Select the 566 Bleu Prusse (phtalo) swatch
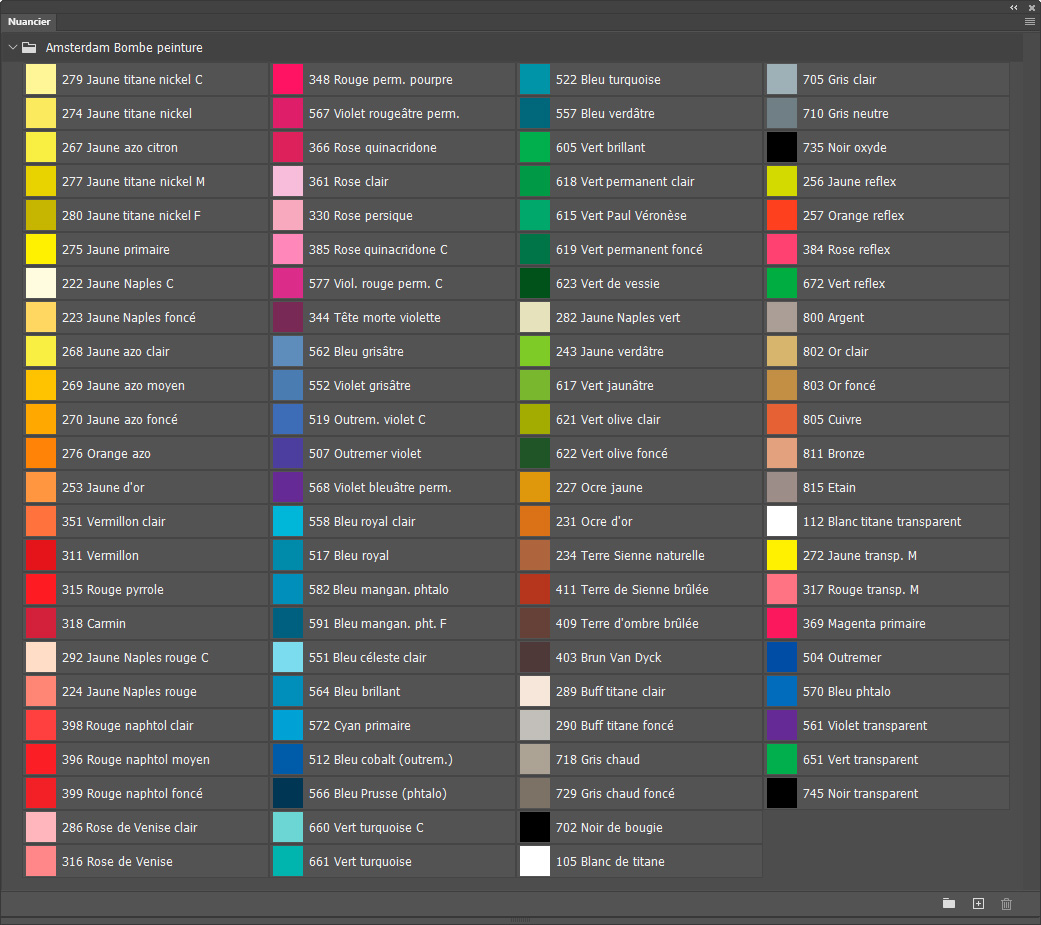1041x925 pixels. (x=392, y=794)
